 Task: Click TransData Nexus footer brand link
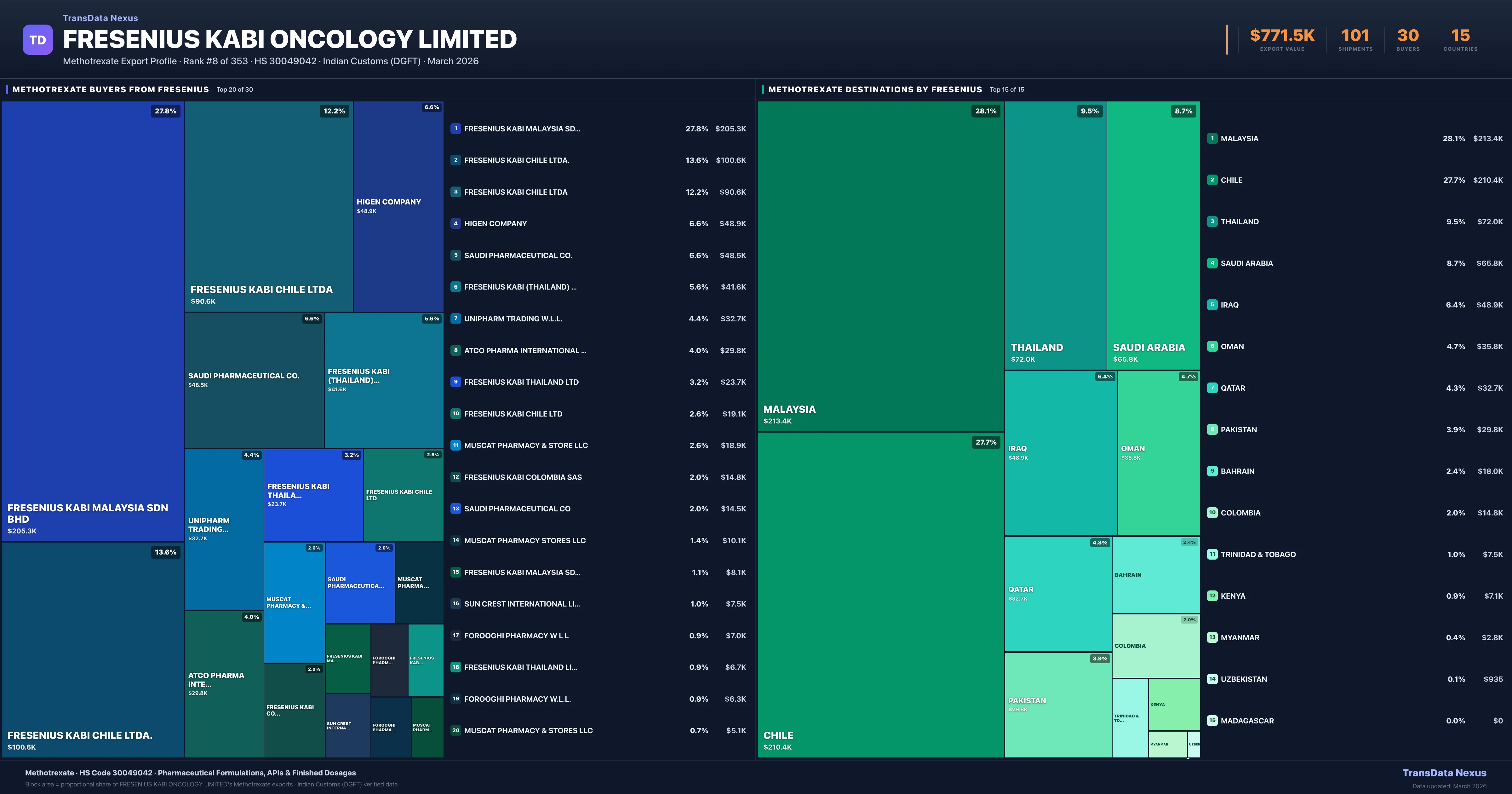(1444, 773)
